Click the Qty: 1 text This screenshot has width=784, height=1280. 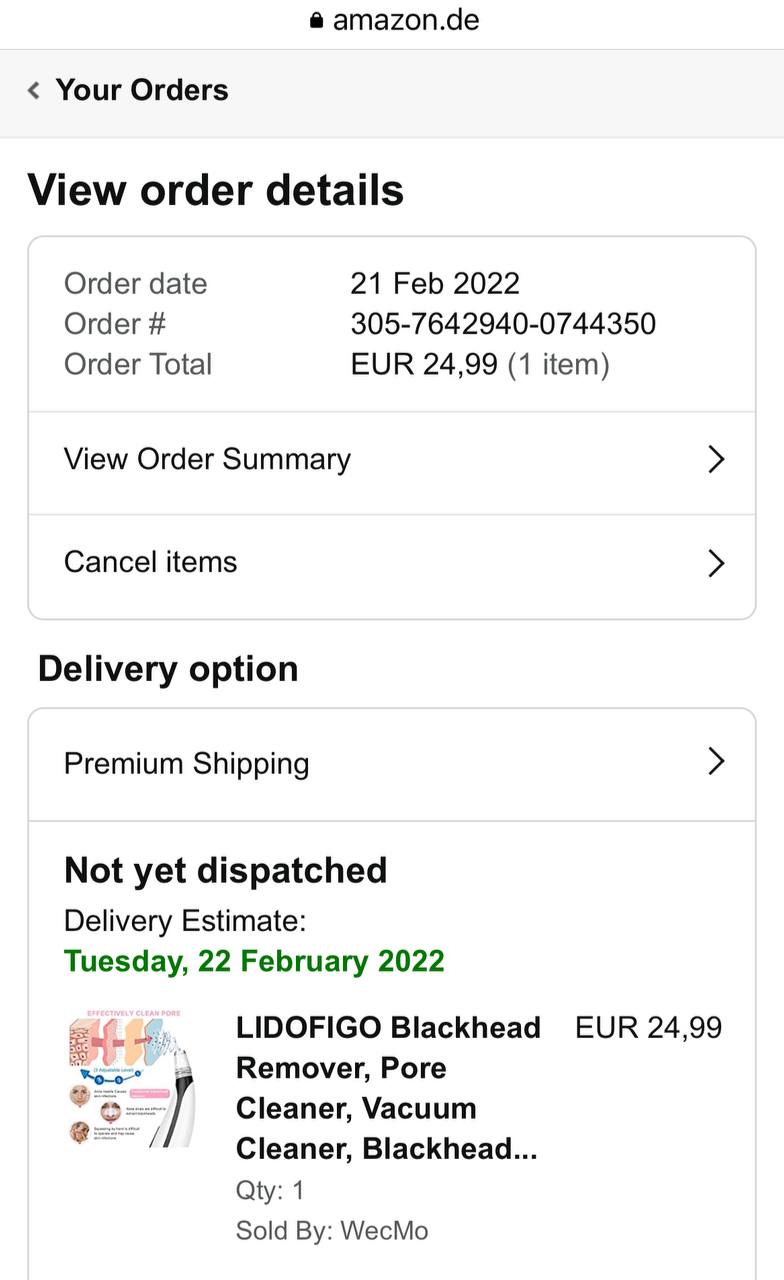click(270, 1190)
